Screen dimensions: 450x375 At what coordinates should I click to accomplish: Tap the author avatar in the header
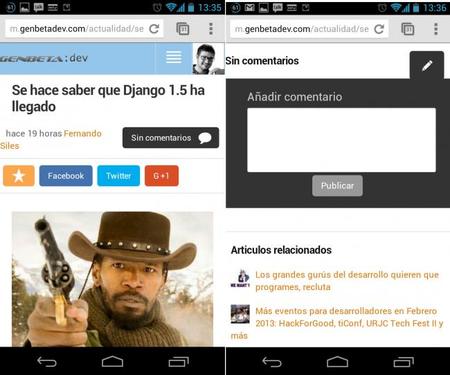coord(208,59)
